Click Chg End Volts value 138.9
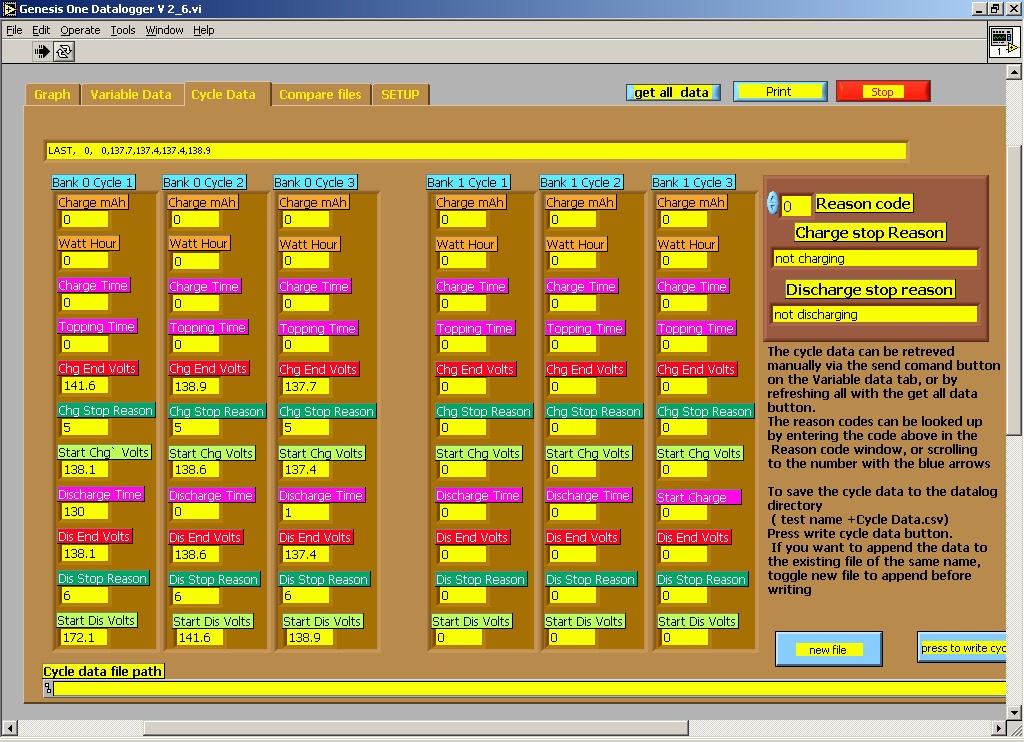Viewport: 1024px width, 742px height. (196, 387)
